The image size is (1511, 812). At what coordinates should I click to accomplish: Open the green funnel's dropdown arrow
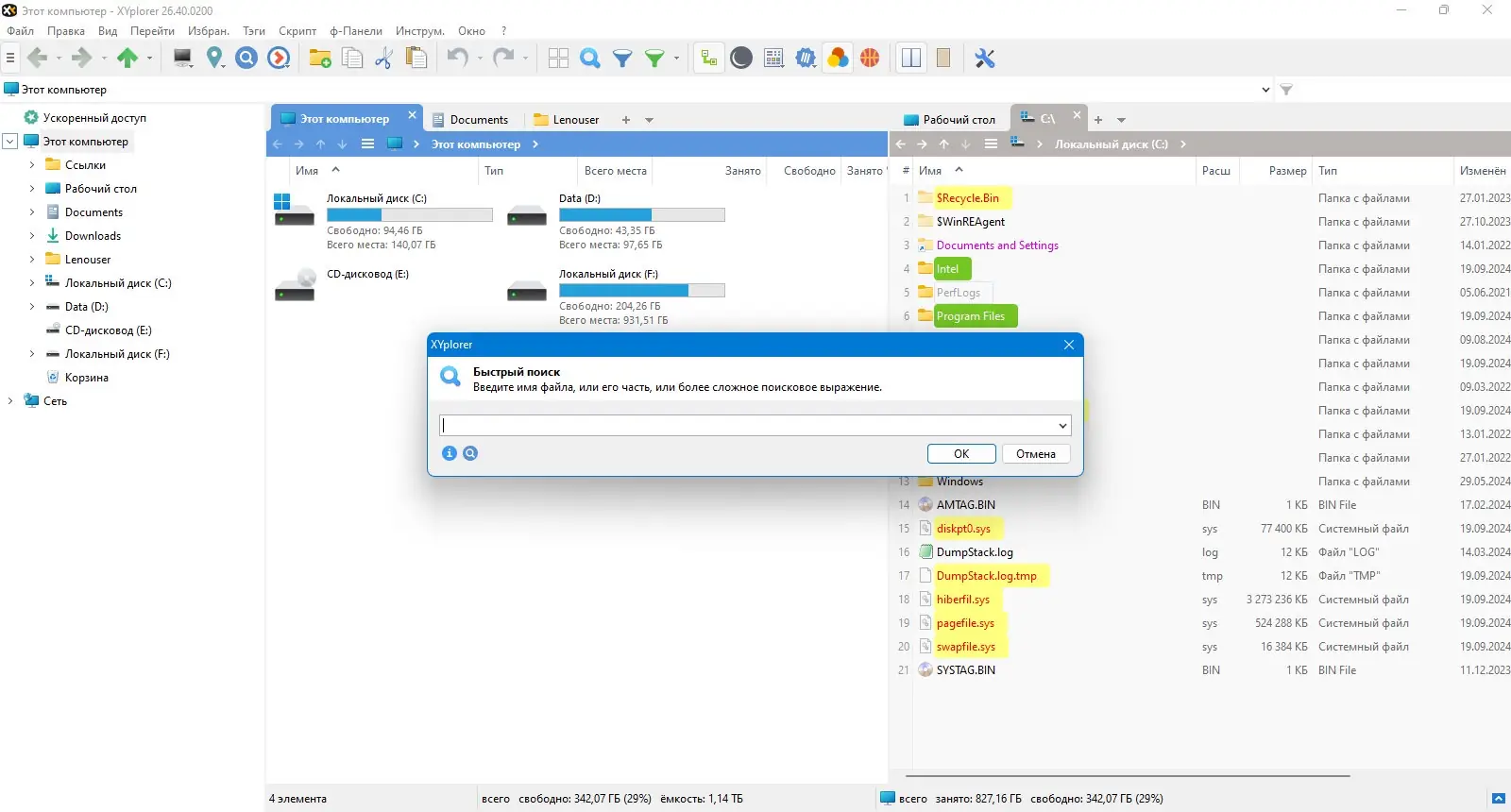point(676,59)
